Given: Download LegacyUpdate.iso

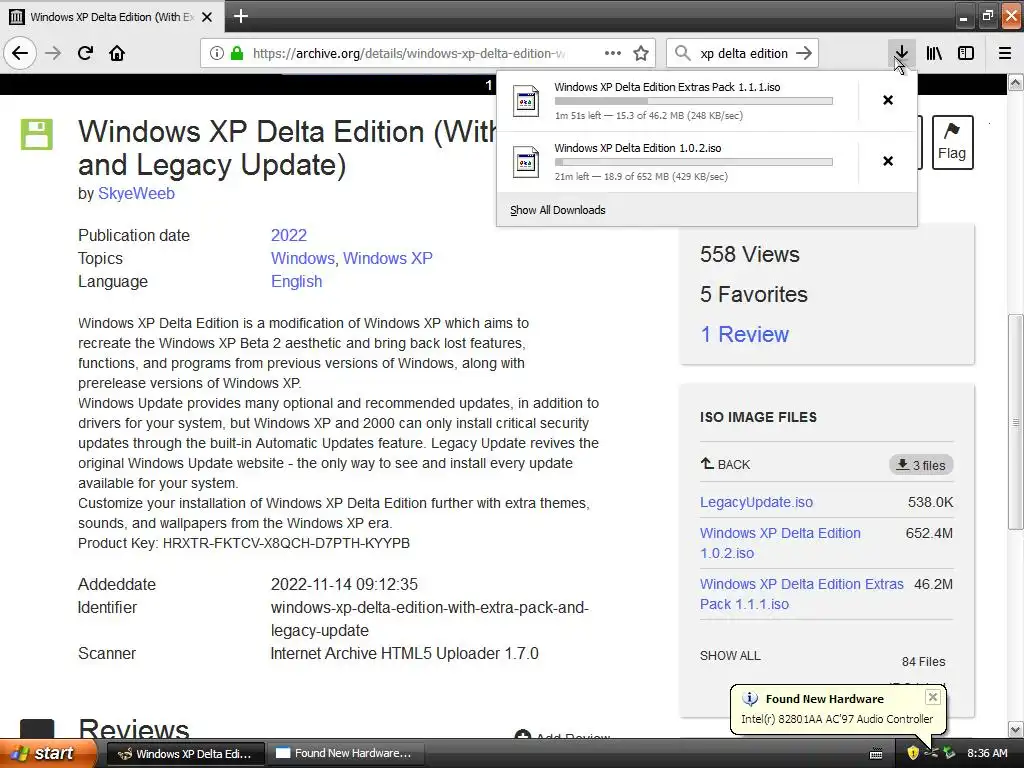Looking at the screenshot, I should (x=756, y=502).
